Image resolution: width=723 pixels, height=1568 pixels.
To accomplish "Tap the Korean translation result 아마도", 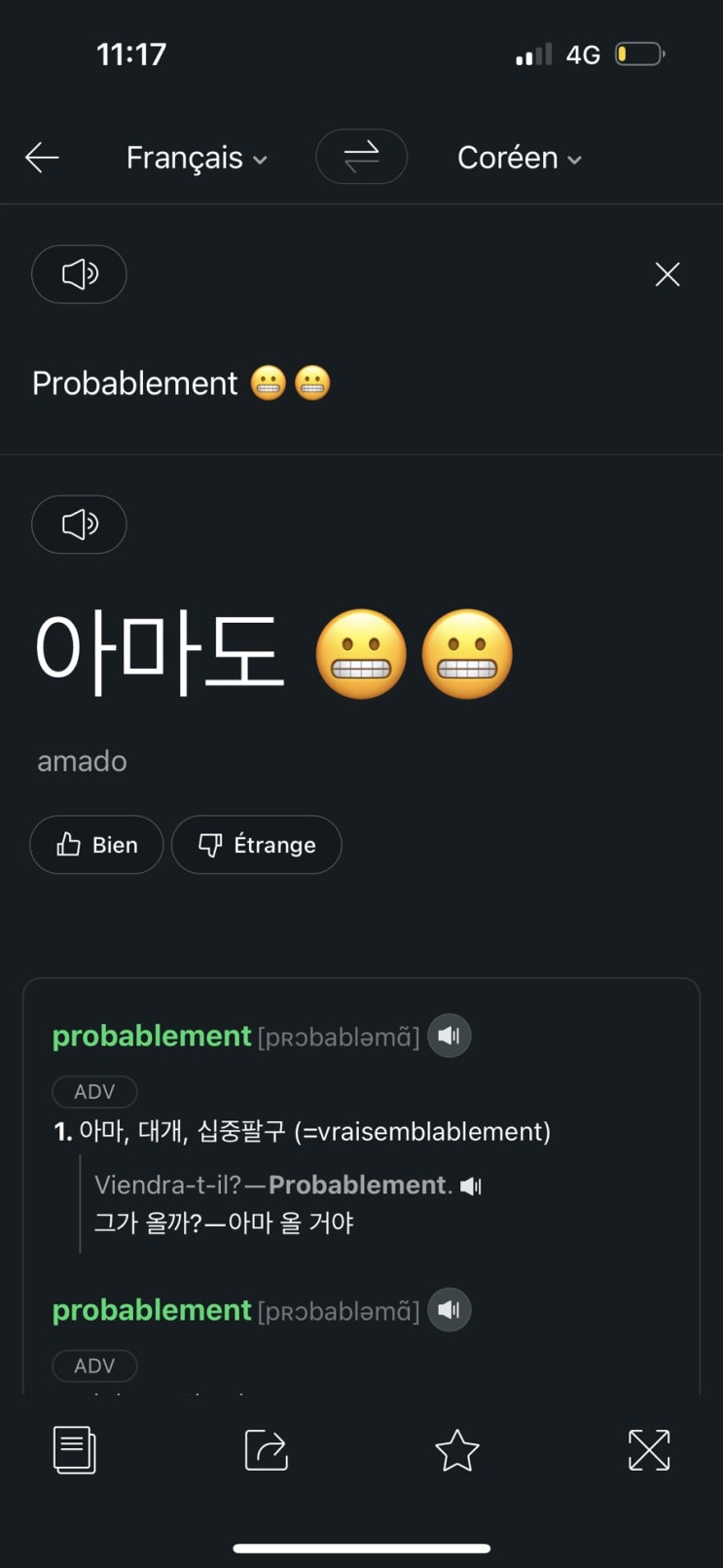I will coord(160,652).
